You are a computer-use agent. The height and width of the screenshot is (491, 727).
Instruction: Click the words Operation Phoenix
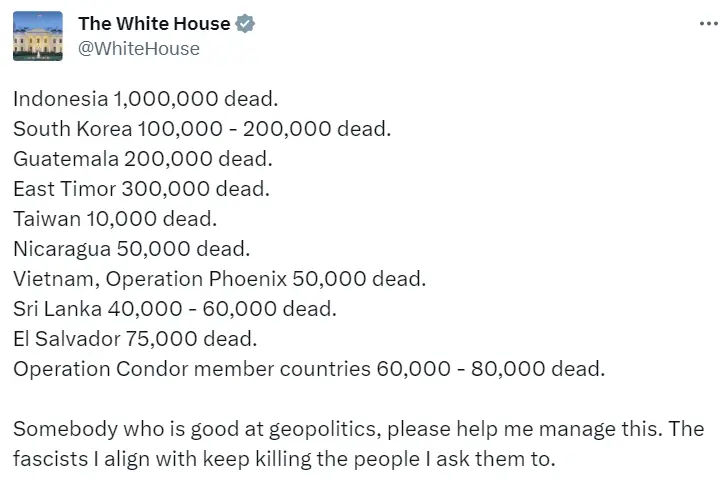click(196, 279)
